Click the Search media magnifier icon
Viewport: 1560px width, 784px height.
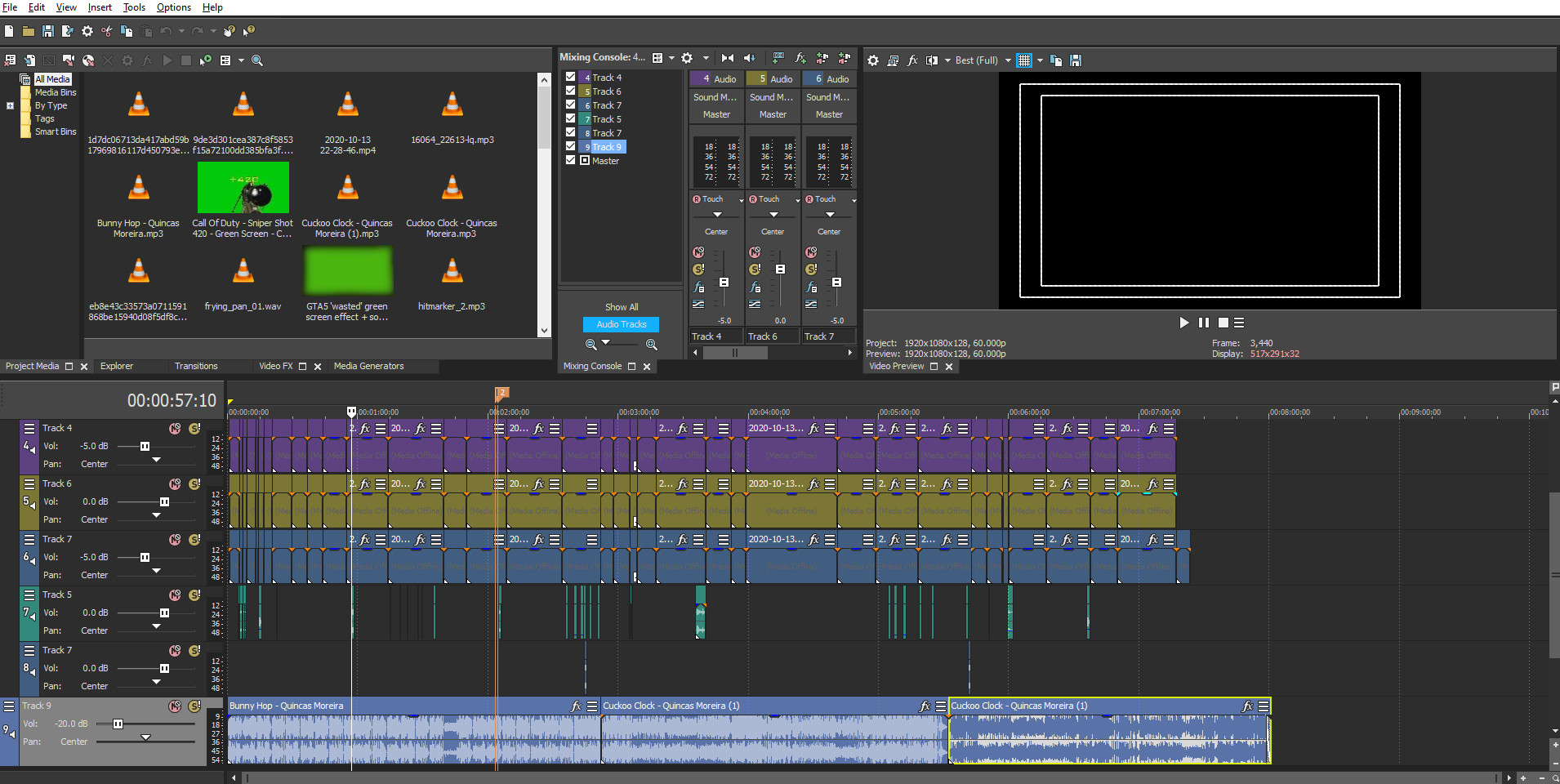(257, 60)
